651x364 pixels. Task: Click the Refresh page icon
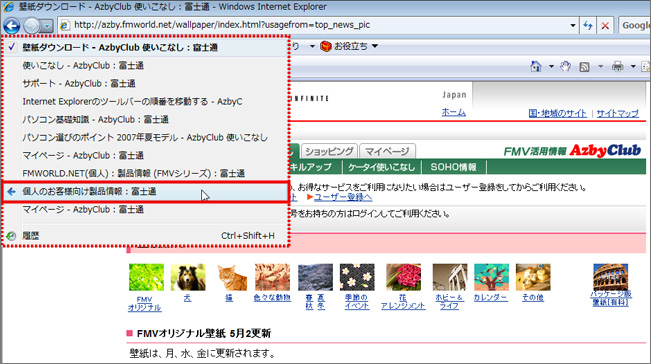(587, 25)
